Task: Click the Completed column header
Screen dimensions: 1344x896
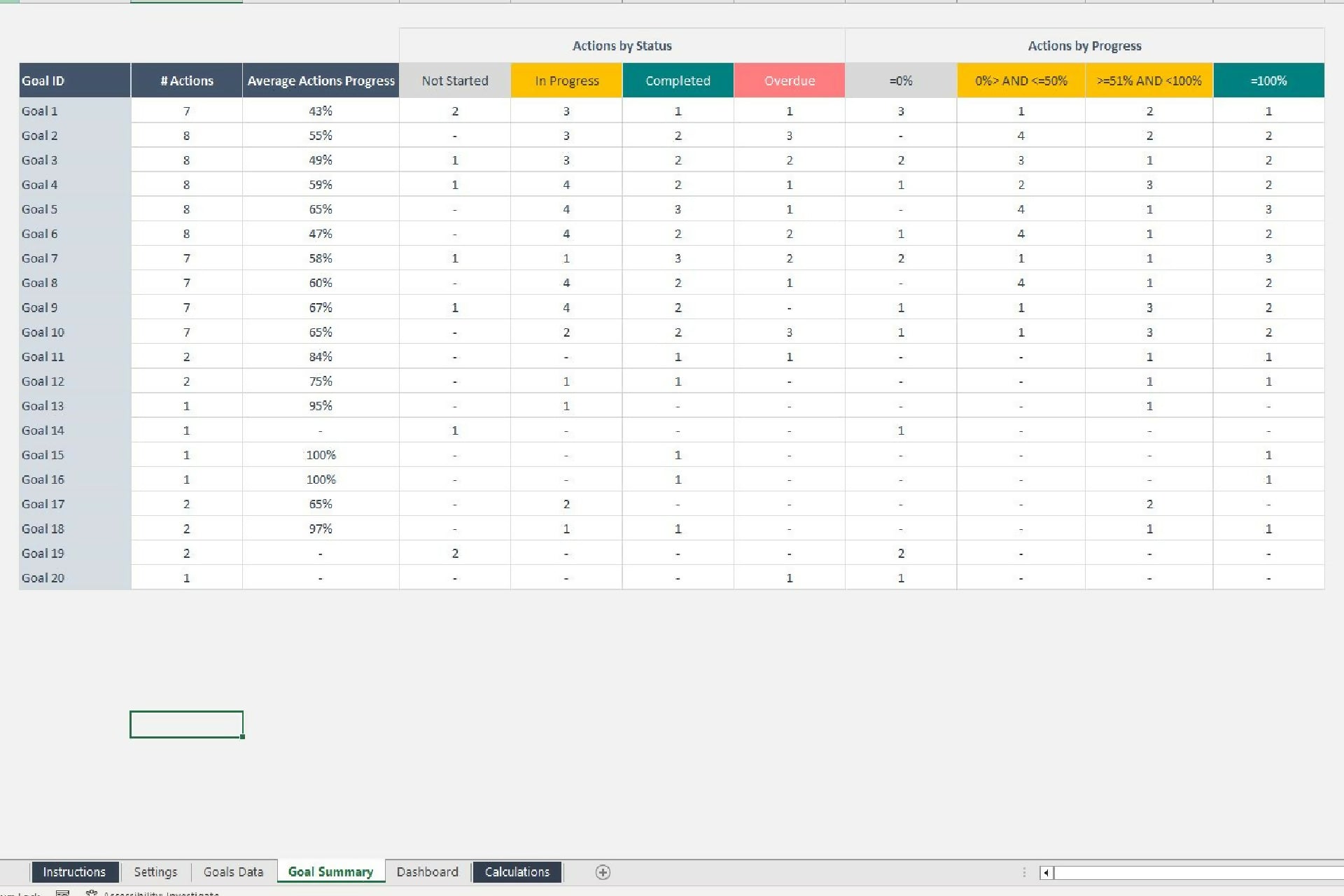Action: (x=678, y=80)
